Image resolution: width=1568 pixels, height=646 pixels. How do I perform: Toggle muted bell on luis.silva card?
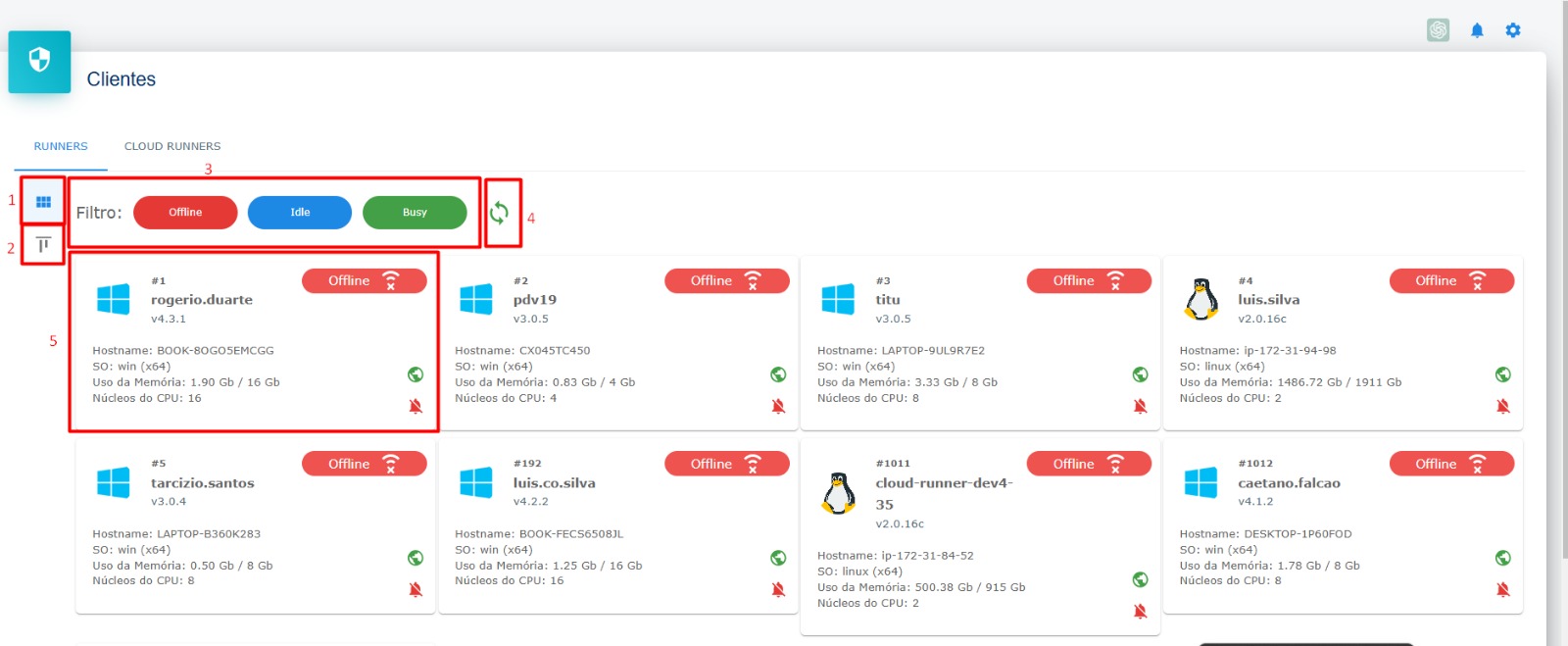(1503, 406)
